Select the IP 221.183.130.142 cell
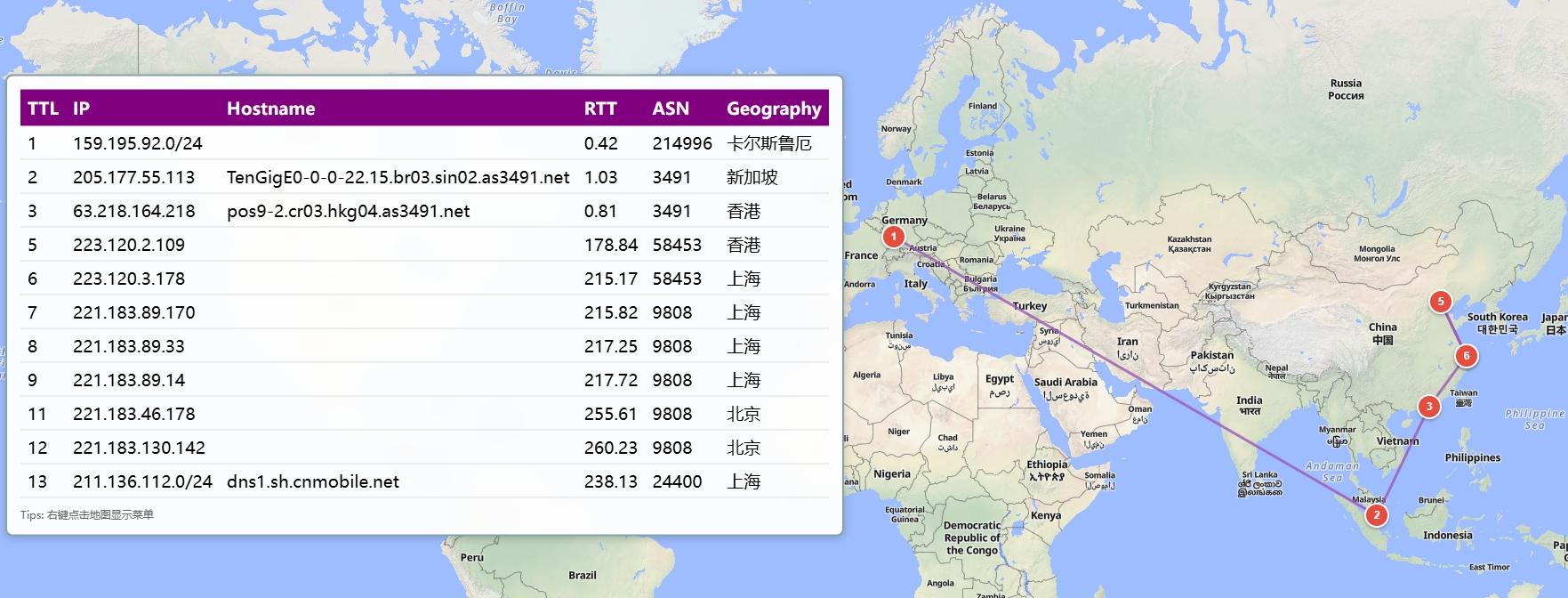 pyautogui.click(x=139, y=448)
